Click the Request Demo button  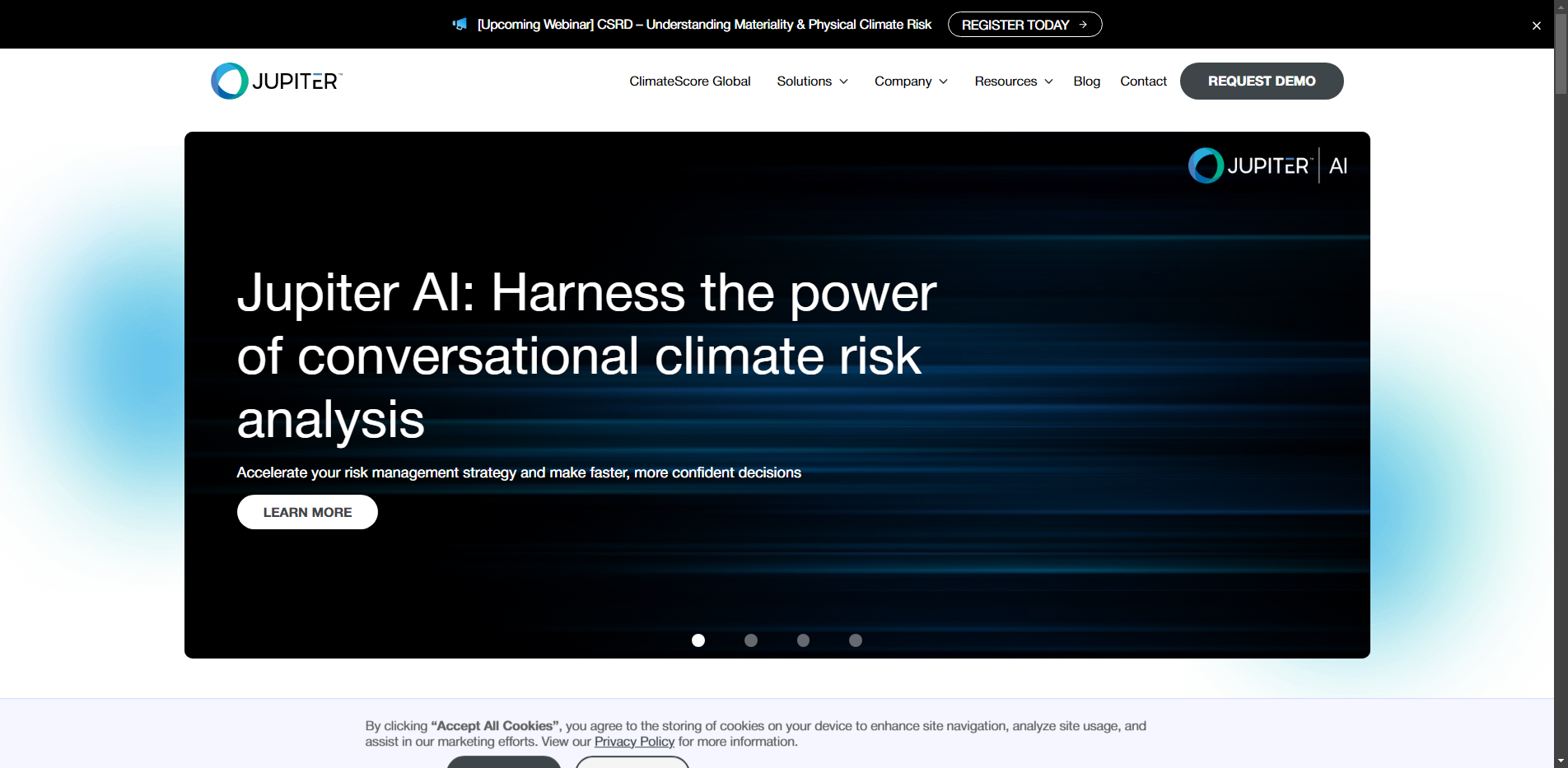click(x=1262, y=81)
